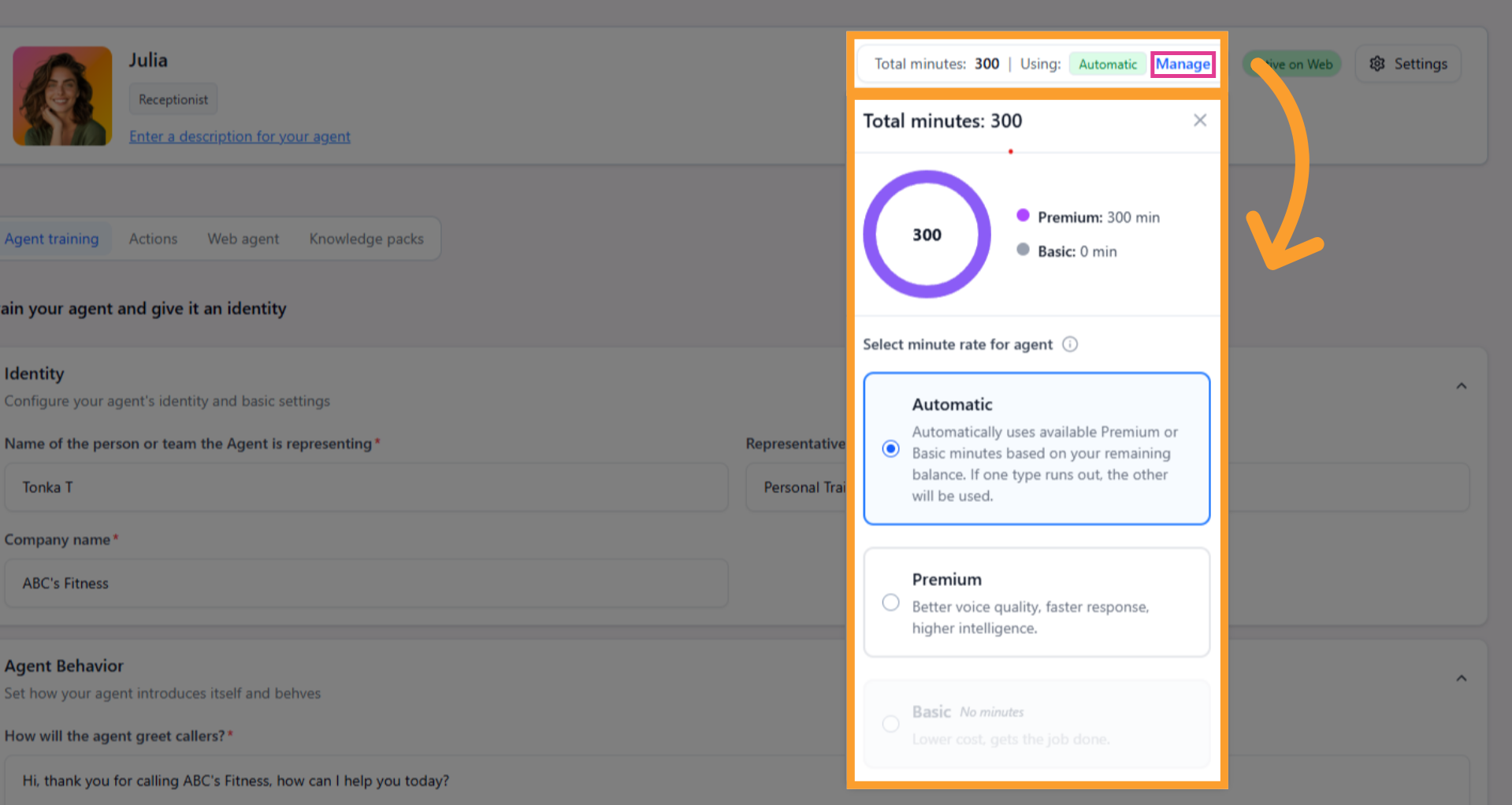The height and width of the screenshot is (805, 1512).
Task: Open the Representative role dropdown
Action: point(796,488)
